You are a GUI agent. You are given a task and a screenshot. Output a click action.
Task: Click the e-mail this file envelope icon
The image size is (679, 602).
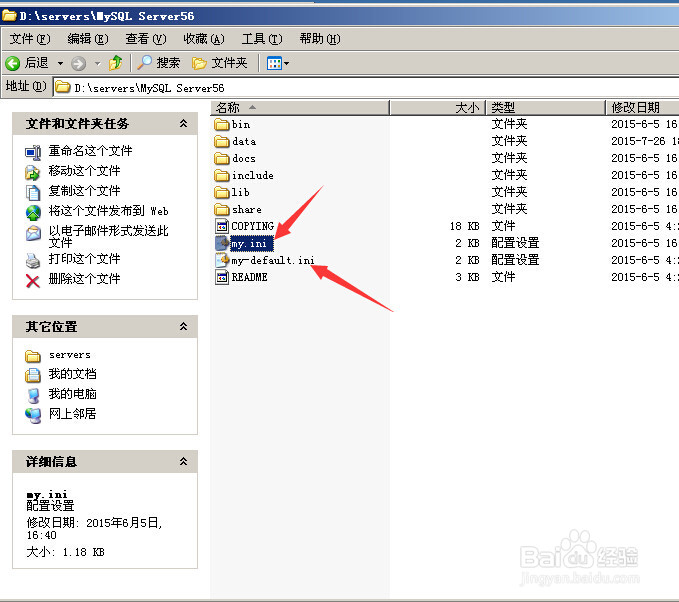[x=33, y=233]
